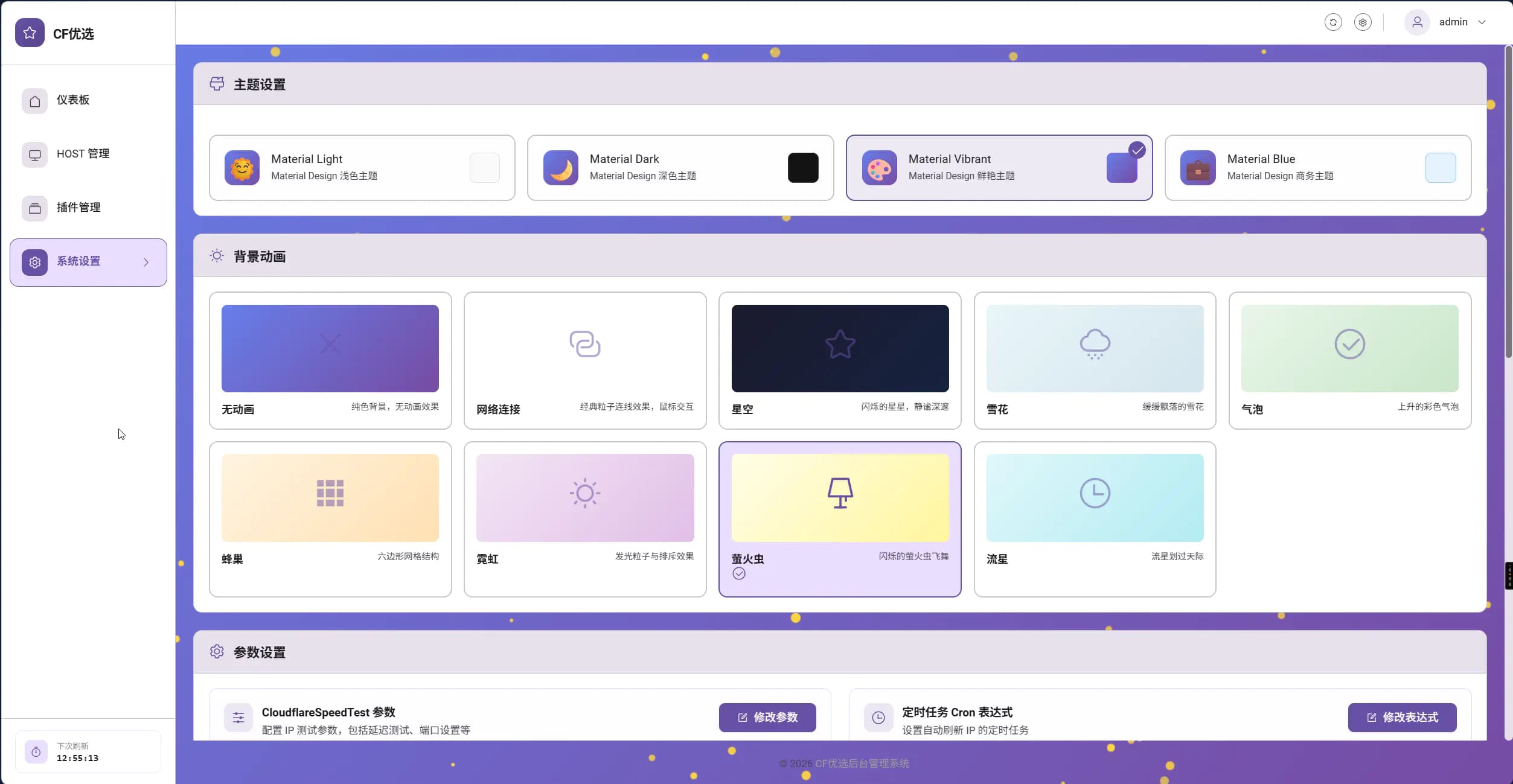1513x784 pixels.
Task: Click the white Material Light color swatch
Action: click(485, 168)
